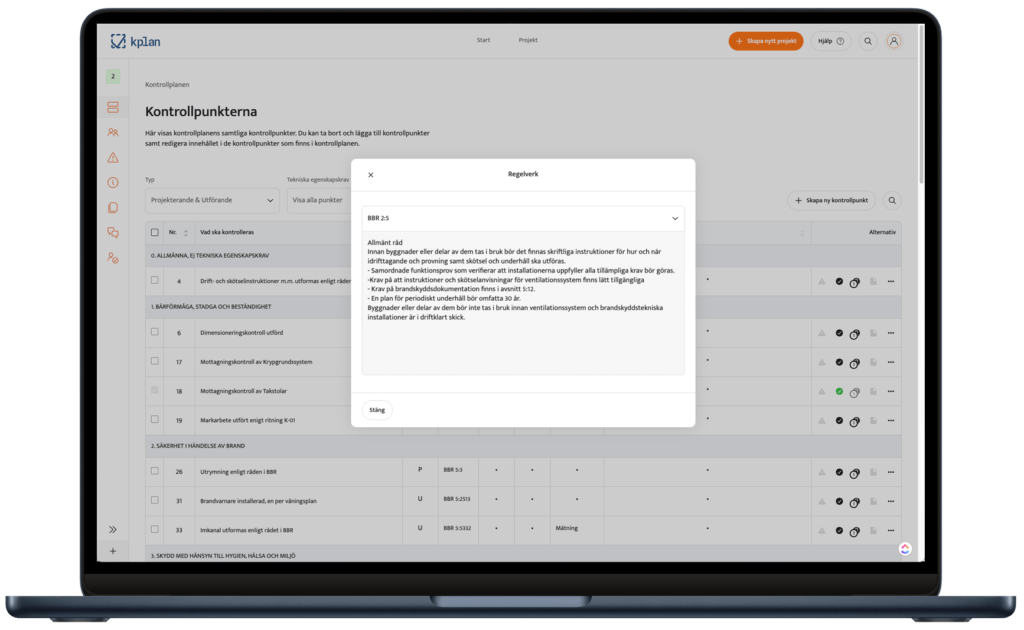
Task: Click the Skapa nytt projekt button
Action: click(765, 41)
